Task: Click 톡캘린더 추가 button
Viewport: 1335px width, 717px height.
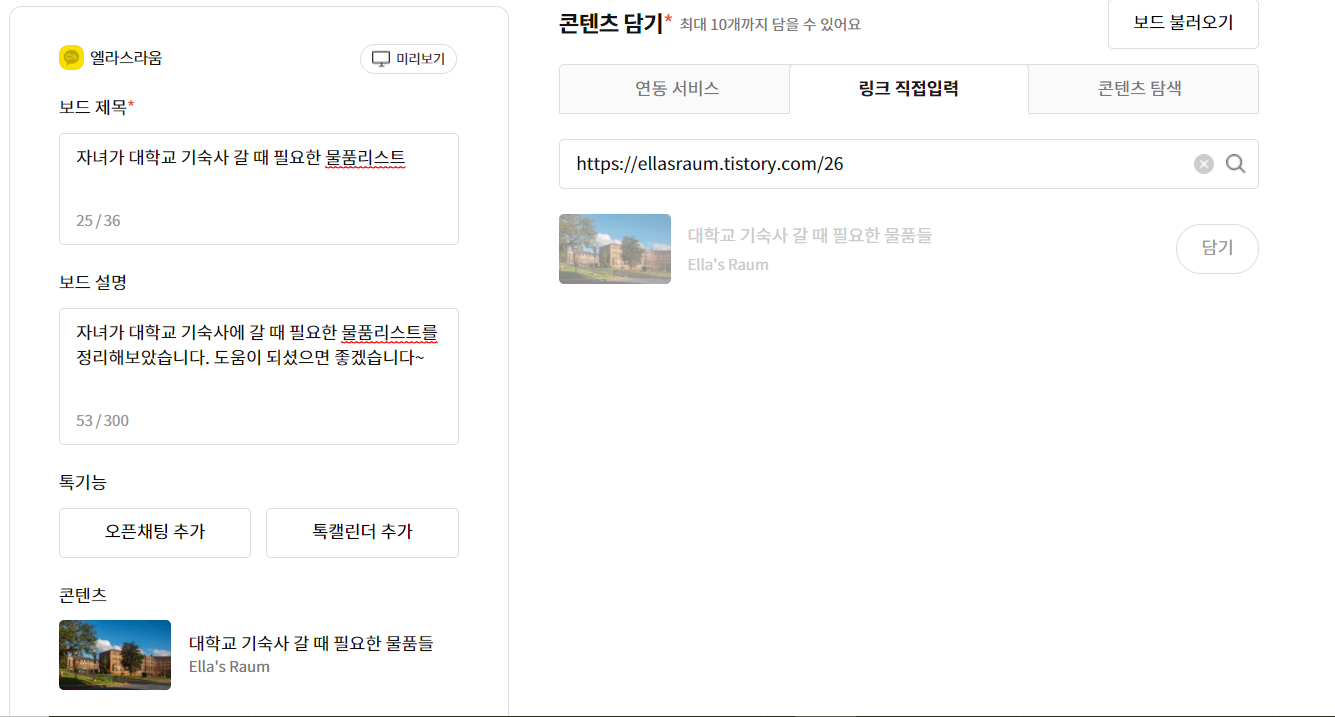Action: [x=362, y=532]
